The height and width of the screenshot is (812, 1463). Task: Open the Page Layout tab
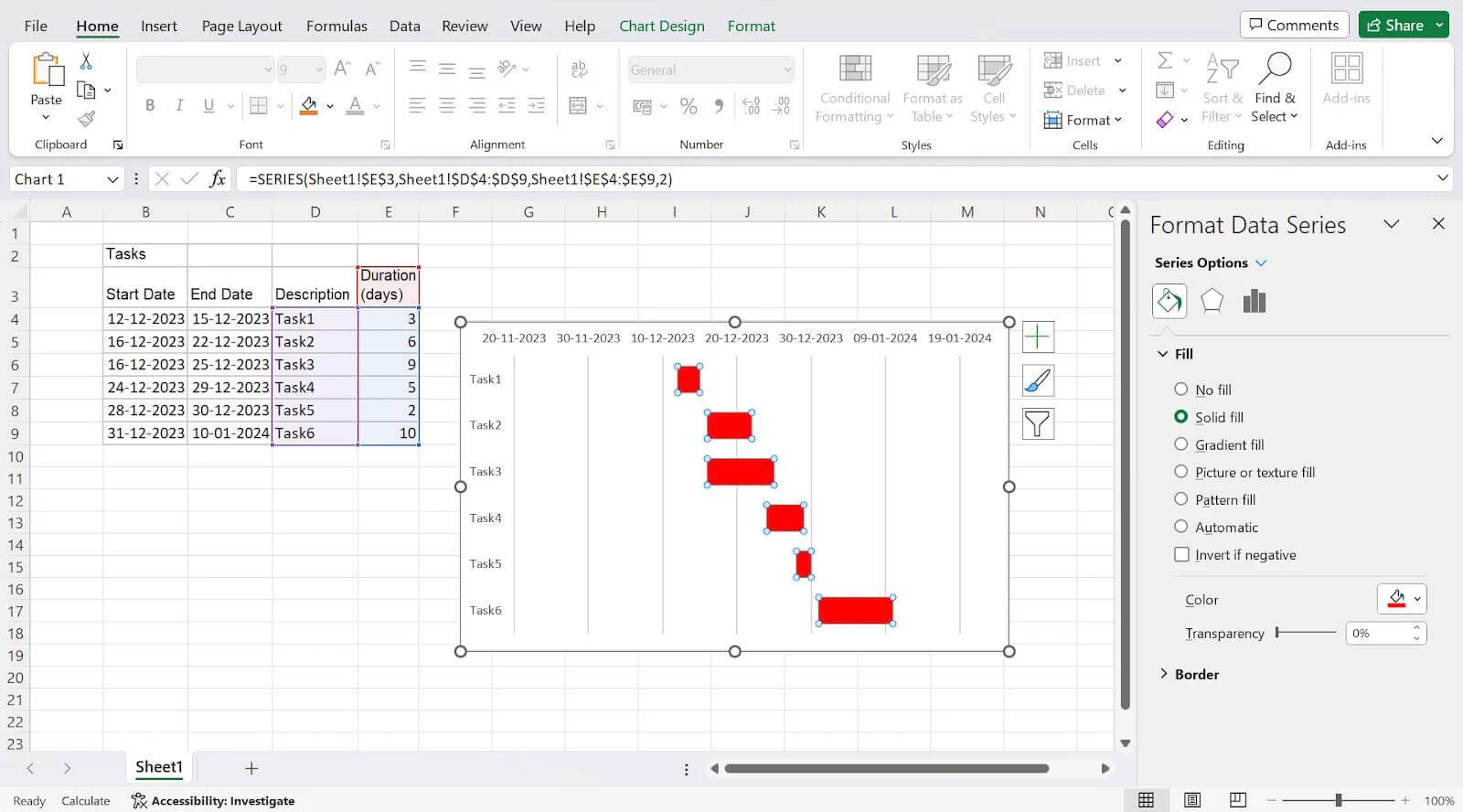click(x=241, y=26)
